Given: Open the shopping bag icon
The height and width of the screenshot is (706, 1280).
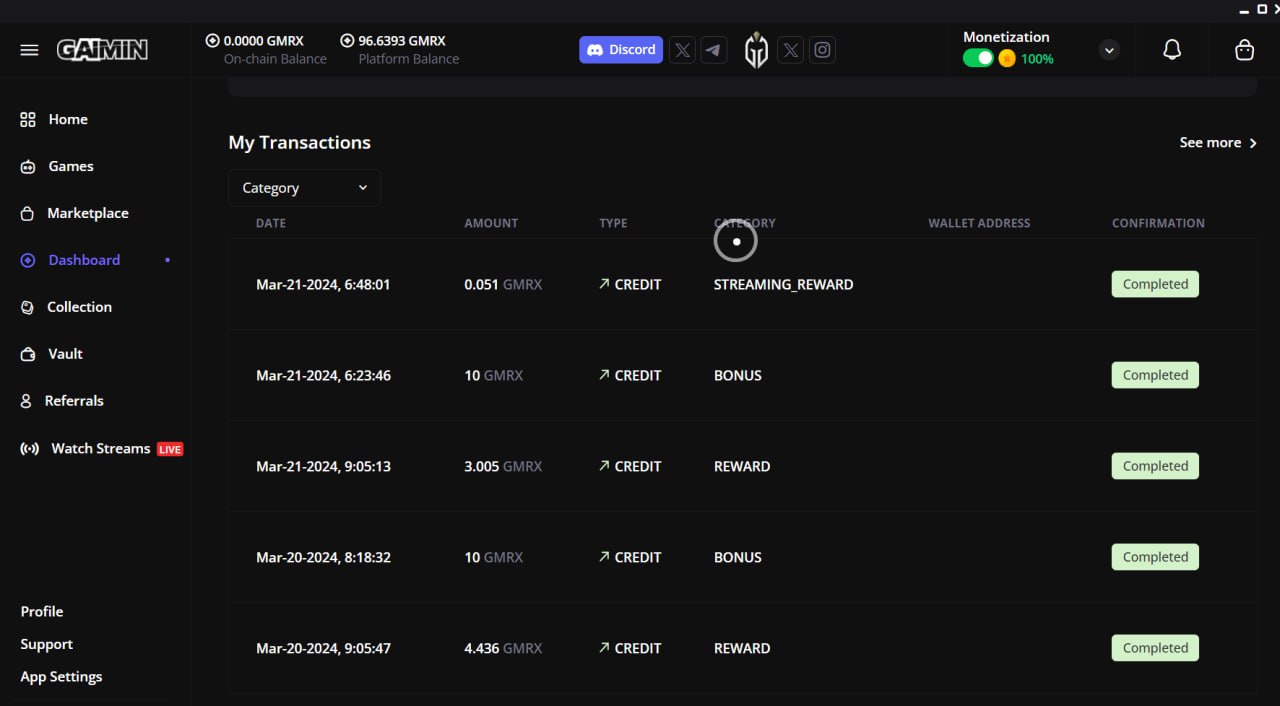Looking at the screenshot, I should 1244,50.
